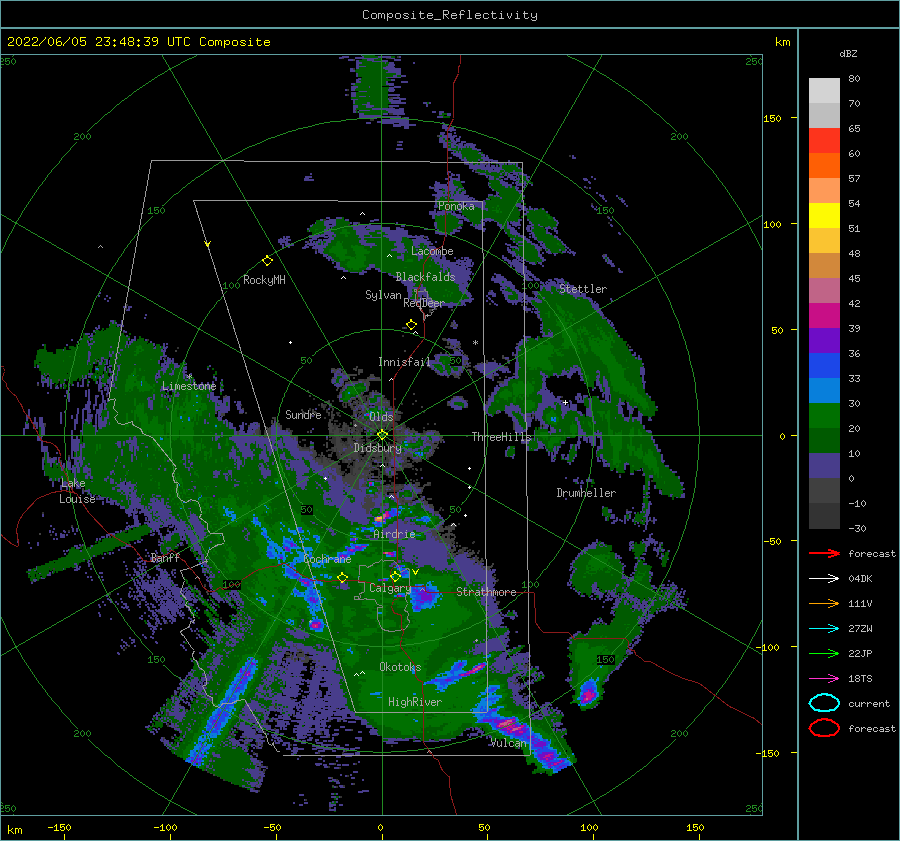
Task: Select the blue 36 dBZ color swatch
Action: [x=824, y=365]
